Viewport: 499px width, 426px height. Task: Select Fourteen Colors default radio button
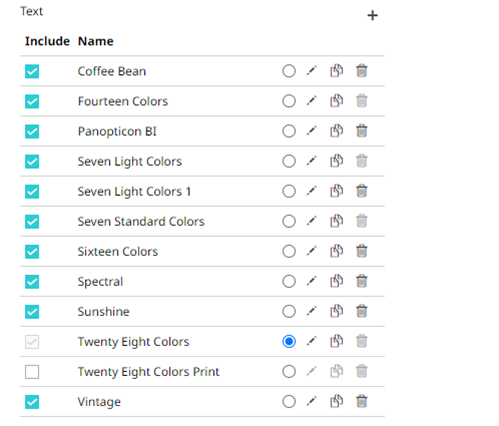click(289, 101)
